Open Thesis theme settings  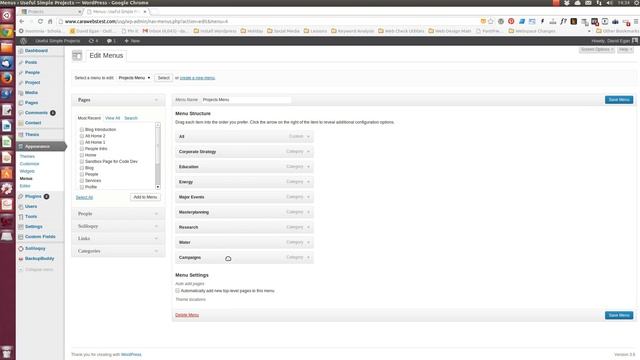[32, 135]
